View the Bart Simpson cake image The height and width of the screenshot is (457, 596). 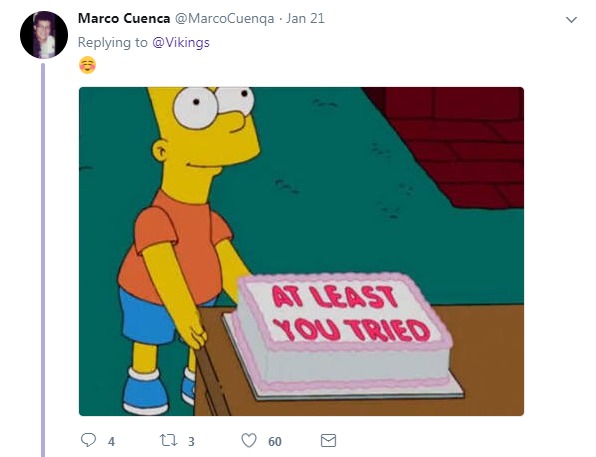301,251
